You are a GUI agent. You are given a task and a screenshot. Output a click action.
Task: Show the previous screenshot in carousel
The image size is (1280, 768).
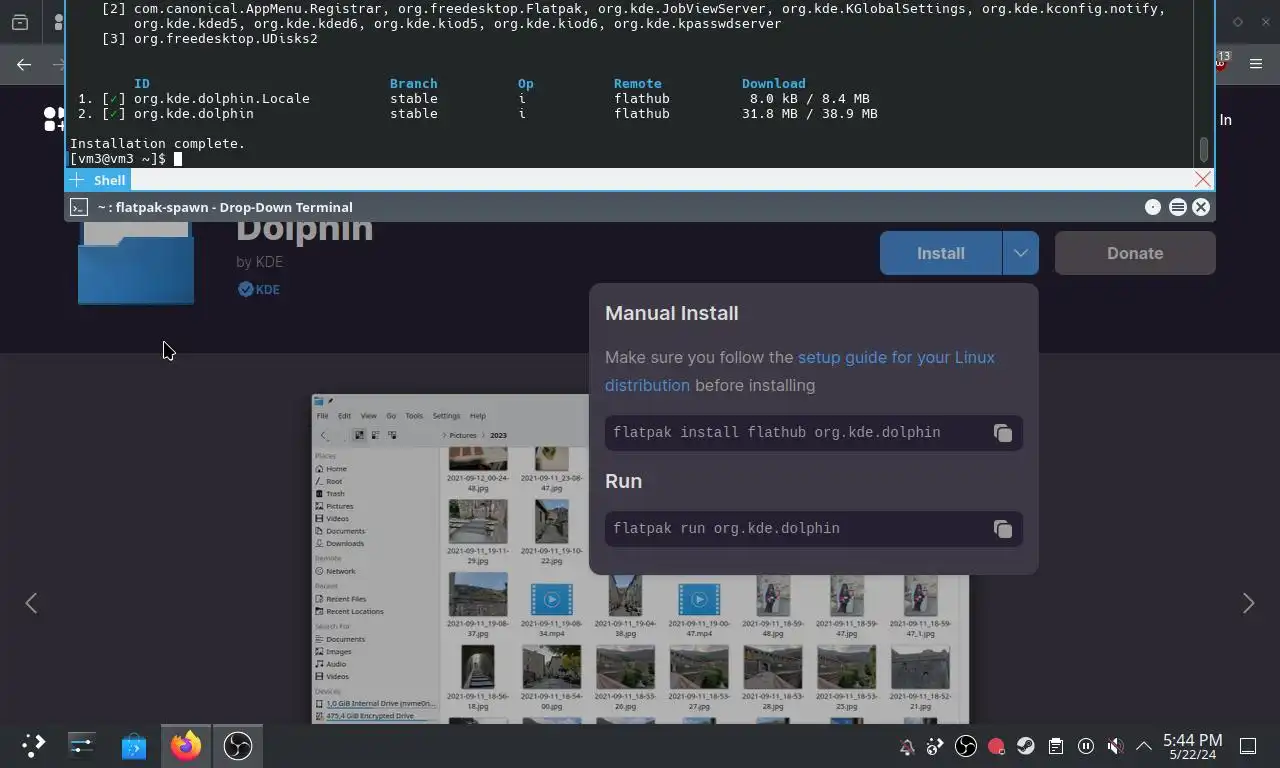(31, 603)
